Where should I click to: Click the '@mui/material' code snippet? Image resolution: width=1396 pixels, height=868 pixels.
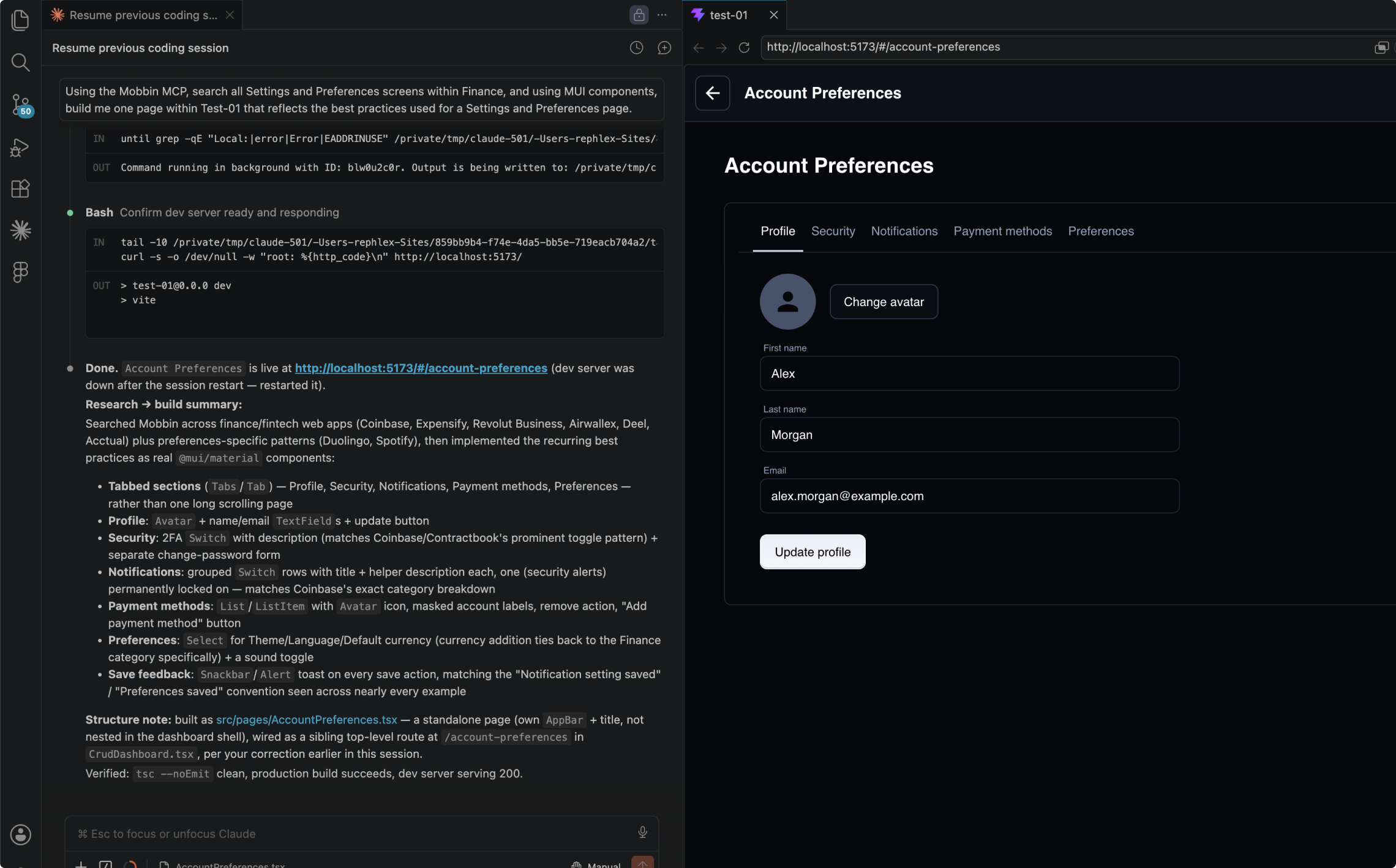click(x=219, y=458)
